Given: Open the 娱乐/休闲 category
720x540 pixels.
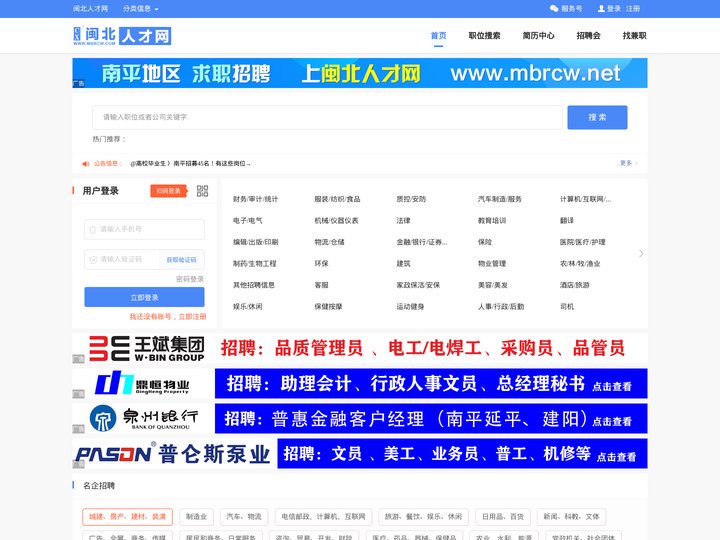Looking at the screenshot, I should click(x=248, y=307).
